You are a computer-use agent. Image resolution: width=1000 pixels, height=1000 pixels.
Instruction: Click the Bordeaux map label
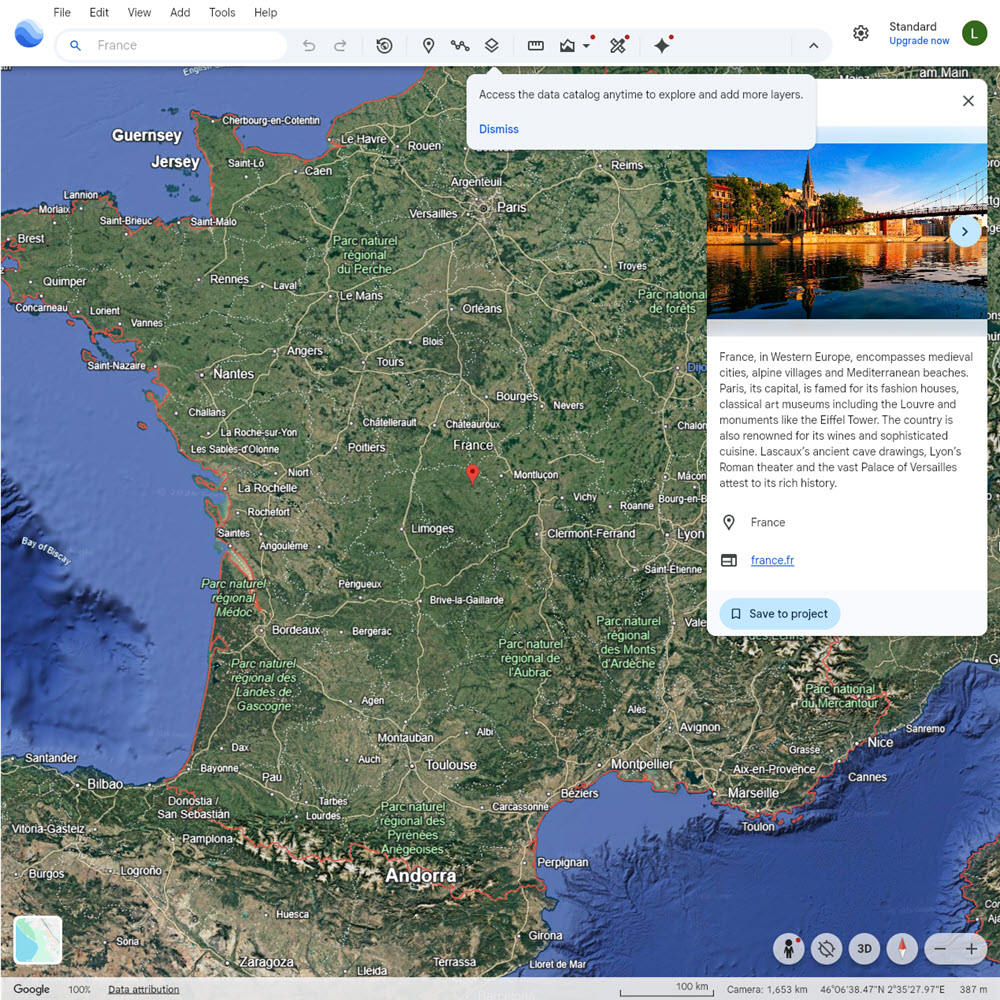tap(297, 629)
